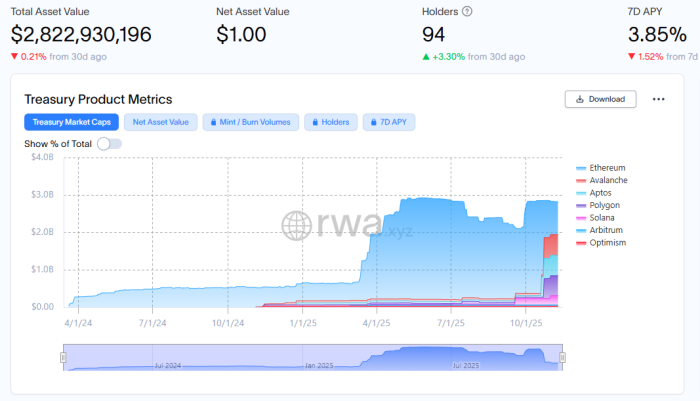Click the Holders help question mark icon
The image size is (700, 401).
point(467,11)
